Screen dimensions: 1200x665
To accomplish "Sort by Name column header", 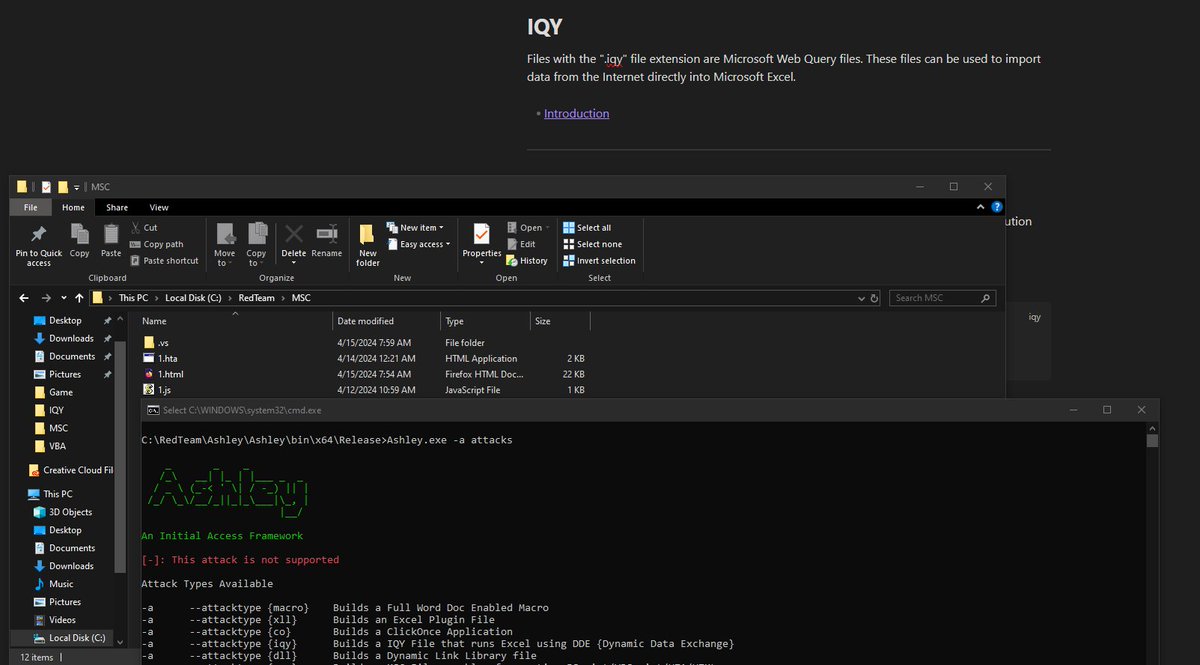I will pyautogui.click(x=235, y=321).
